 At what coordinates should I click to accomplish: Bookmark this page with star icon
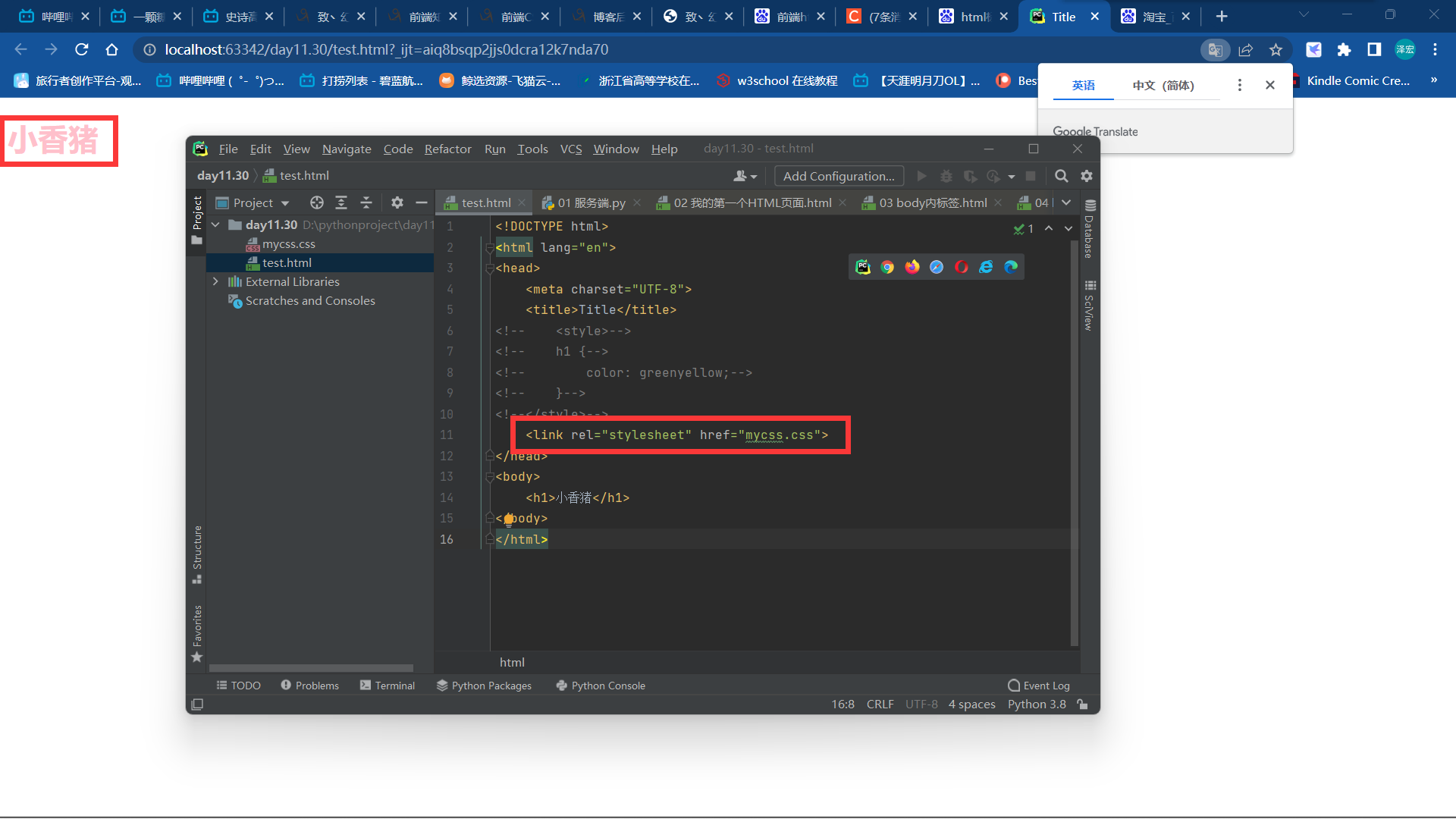coord(1276,49)
